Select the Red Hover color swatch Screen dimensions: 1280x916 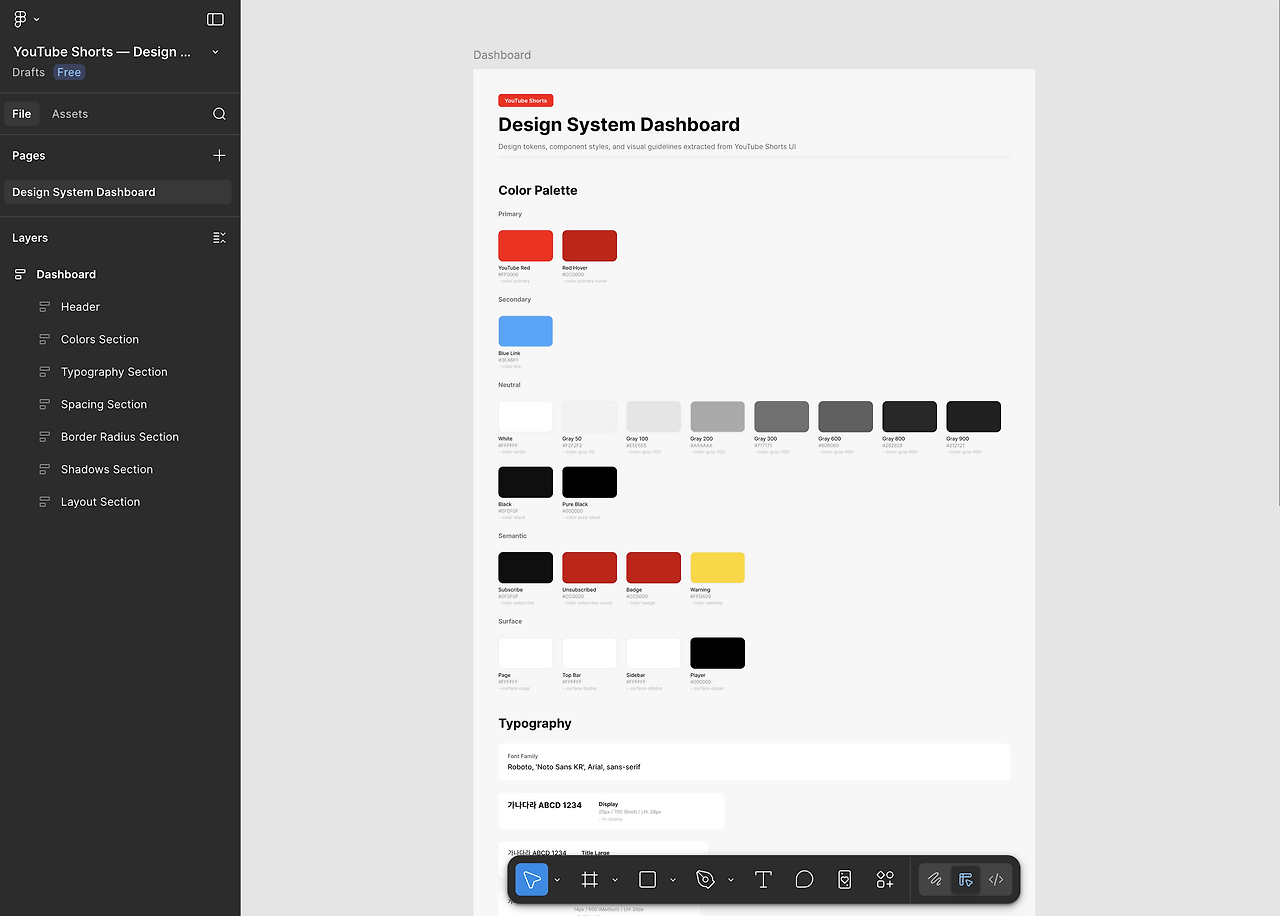click(x=590, y=246)
